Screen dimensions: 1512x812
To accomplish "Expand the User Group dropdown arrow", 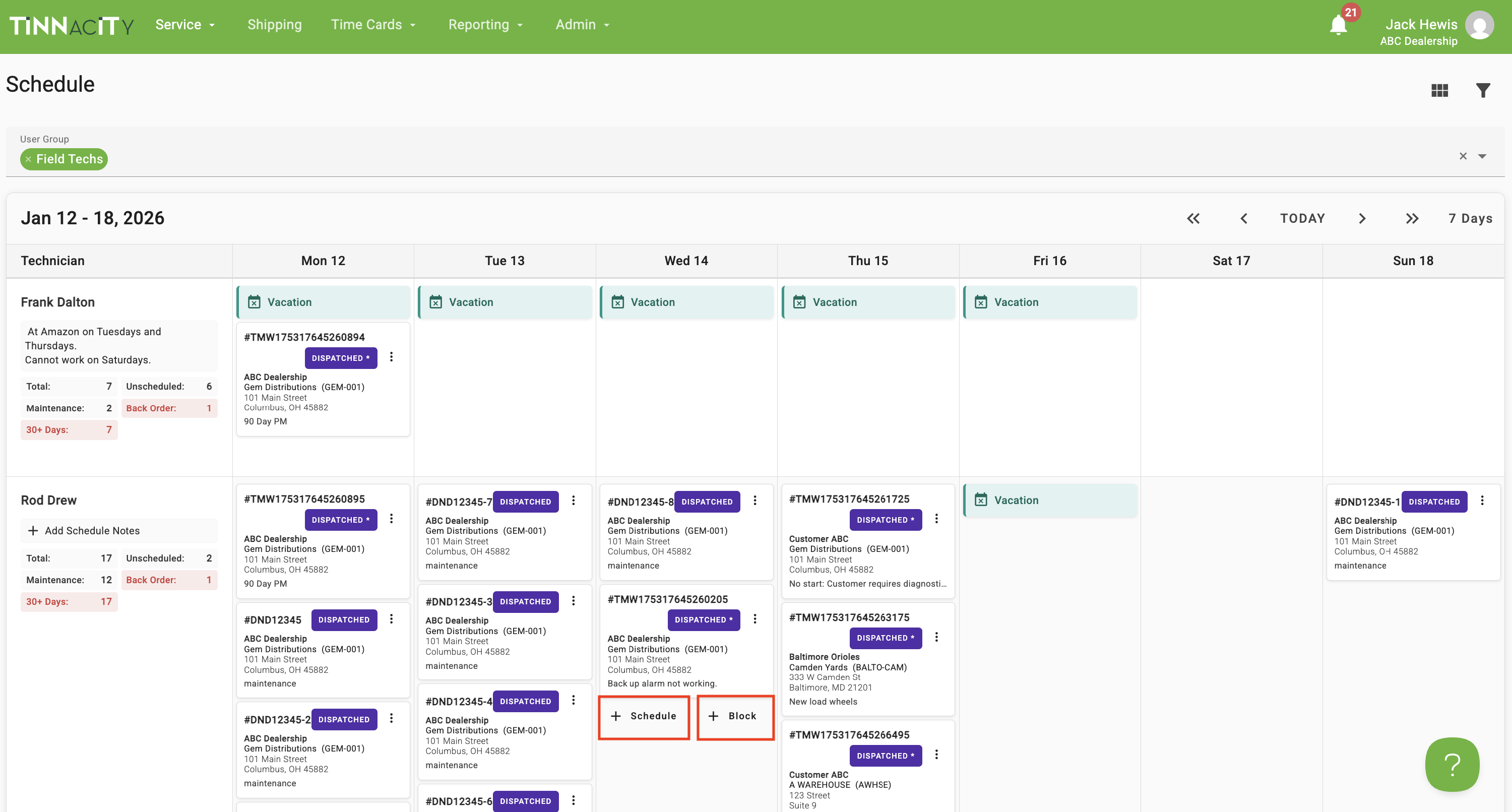I will pyautogui.click(x=1482, y=156).
